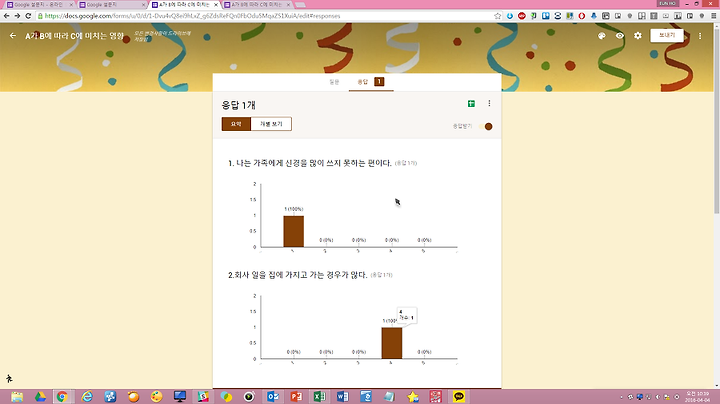Click the red Opera-style O extension icon
Screen dimensions: 720x404
[582, 16]
